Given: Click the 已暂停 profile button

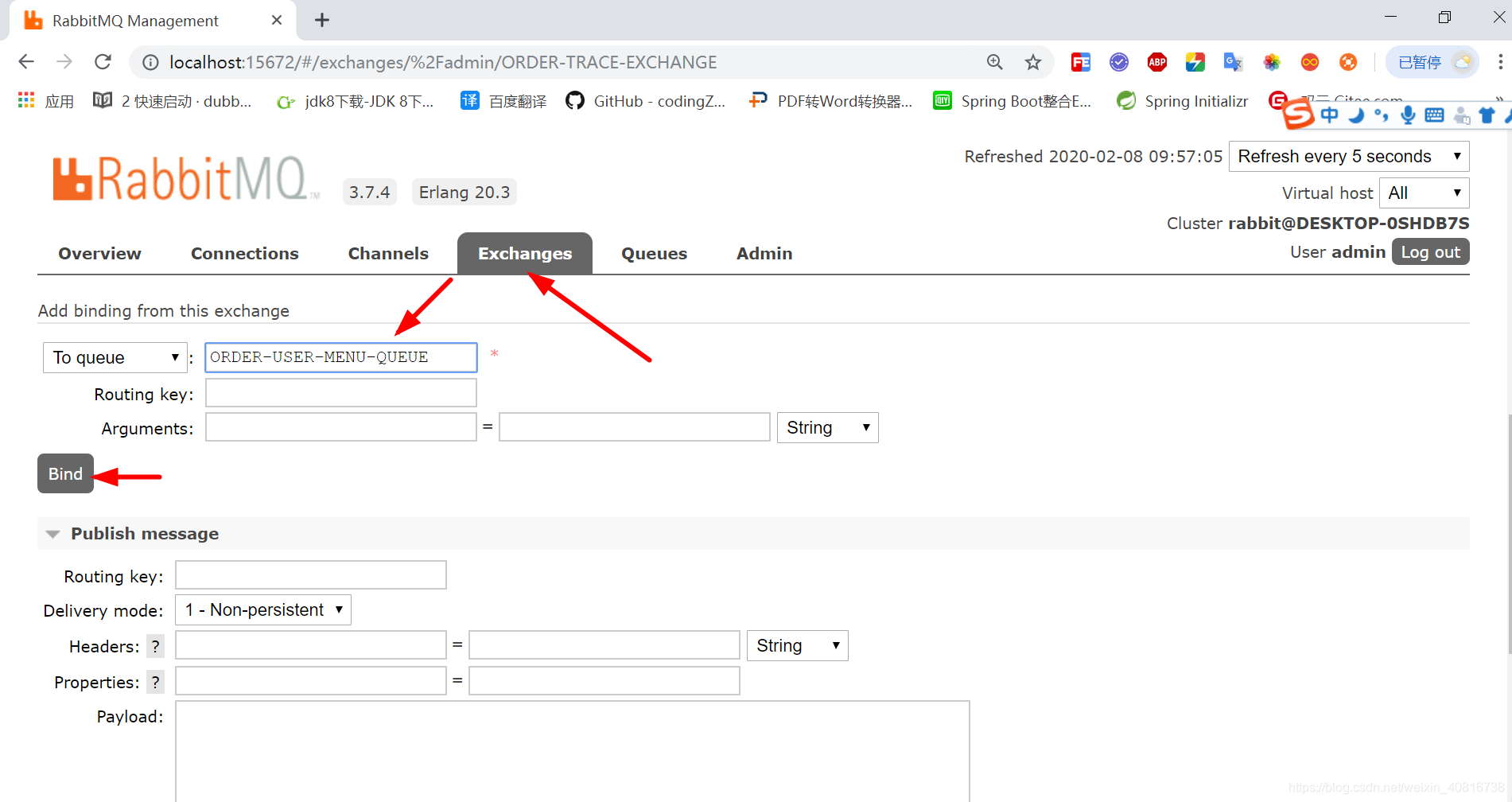Looking at the screenshot, I should 1433,62.
